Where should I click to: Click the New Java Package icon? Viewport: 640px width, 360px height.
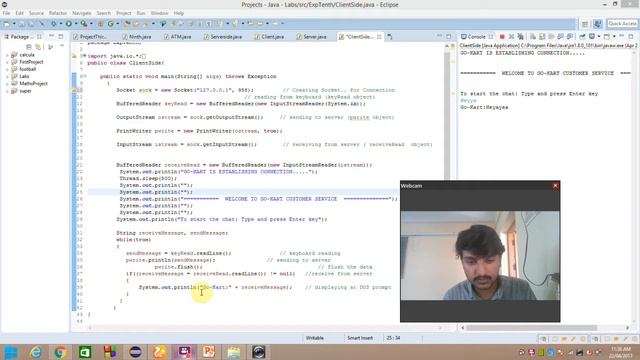(100, 24)
